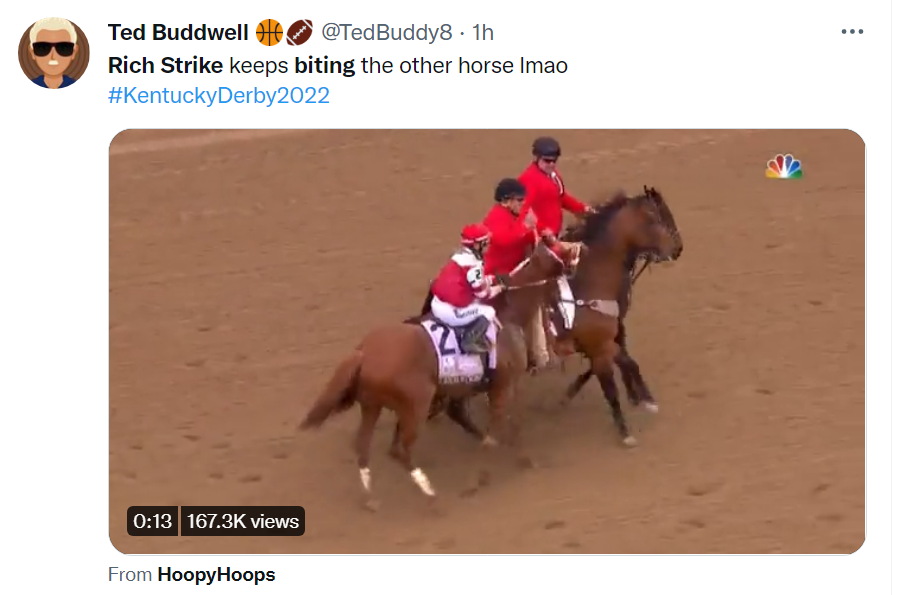Open the HoopyHoops source link
912x595 pixels.
tap(216, 575)
